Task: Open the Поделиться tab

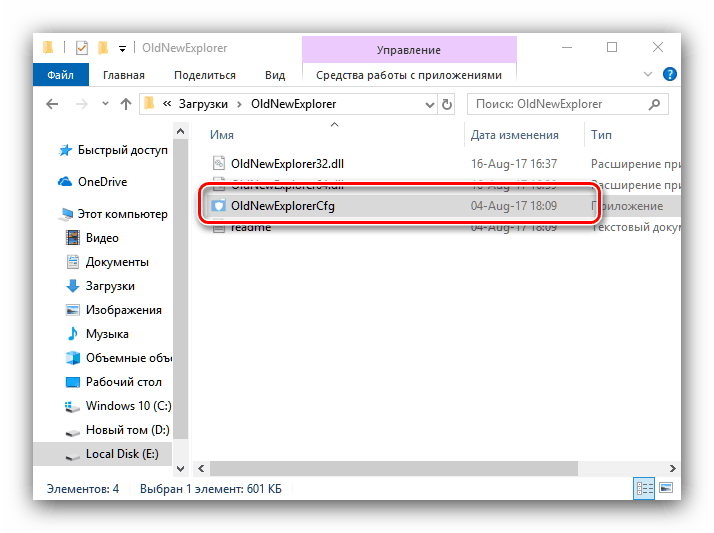Action: (204, 75)
